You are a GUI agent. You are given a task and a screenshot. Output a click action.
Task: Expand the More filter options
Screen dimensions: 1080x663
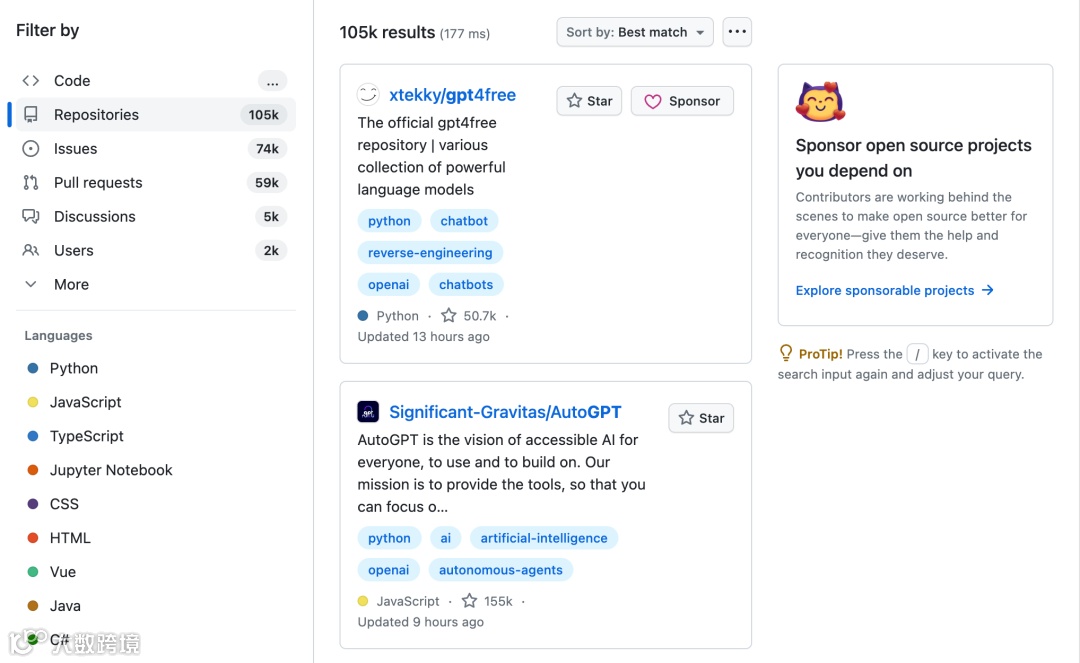[71, 284]
